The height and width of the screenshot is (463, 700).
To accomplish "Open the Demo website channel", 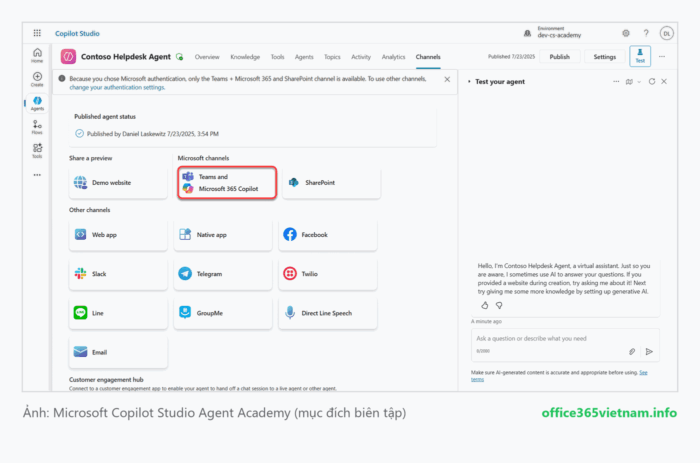I will click(x=118, y=183).
